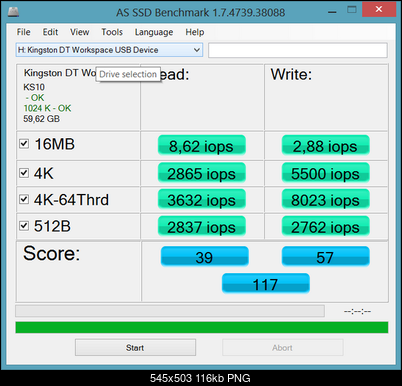The width and height of the screenshot is (402, 386).
Task: Open the Language menu
Action: tap(154, 32)
